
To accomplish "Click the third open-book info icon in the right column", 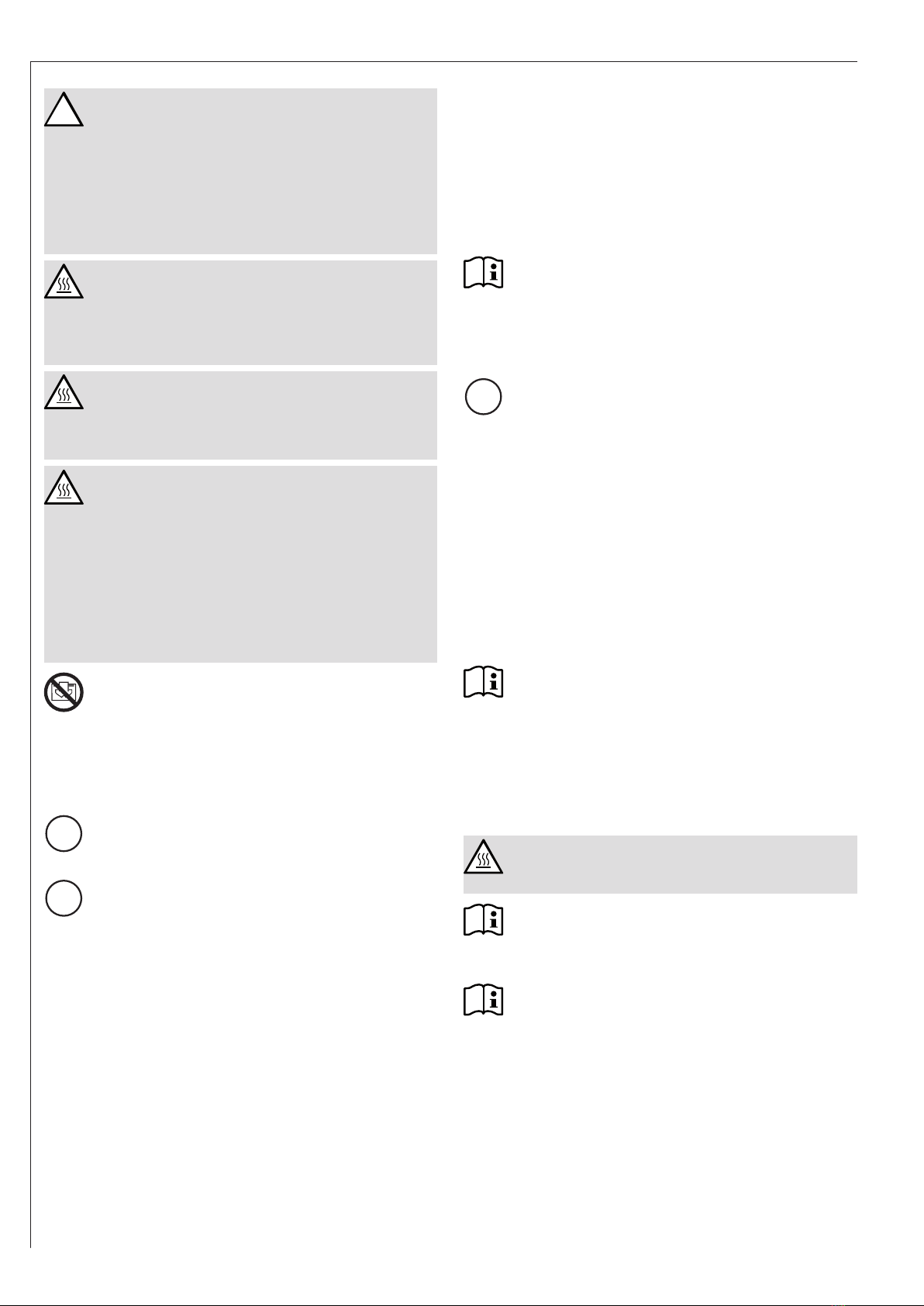I will [484, 920].
